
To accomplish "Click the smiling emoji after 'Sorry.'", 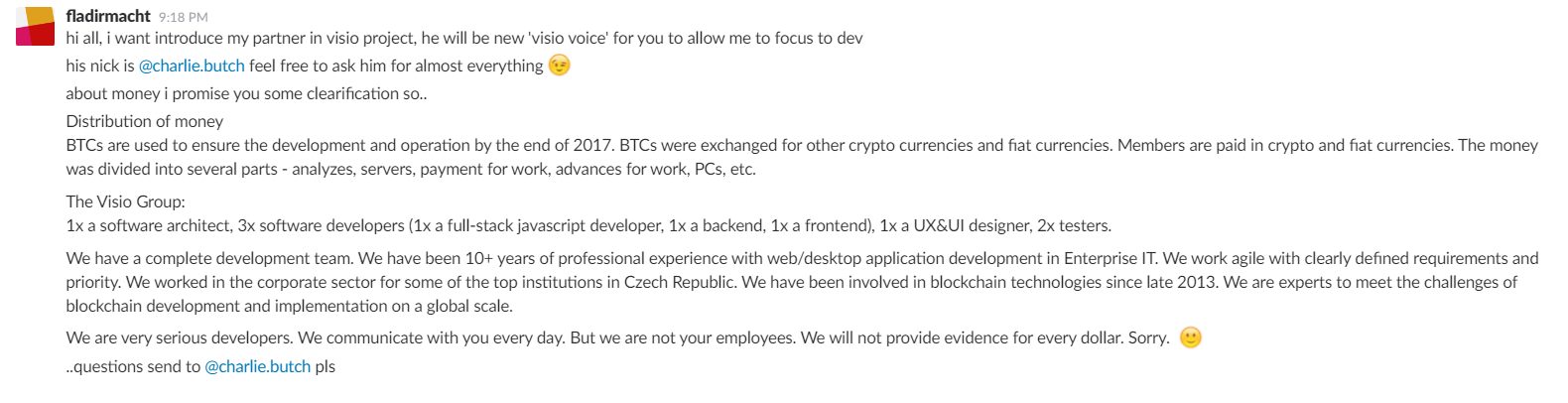I will [x=1191, y=337].
